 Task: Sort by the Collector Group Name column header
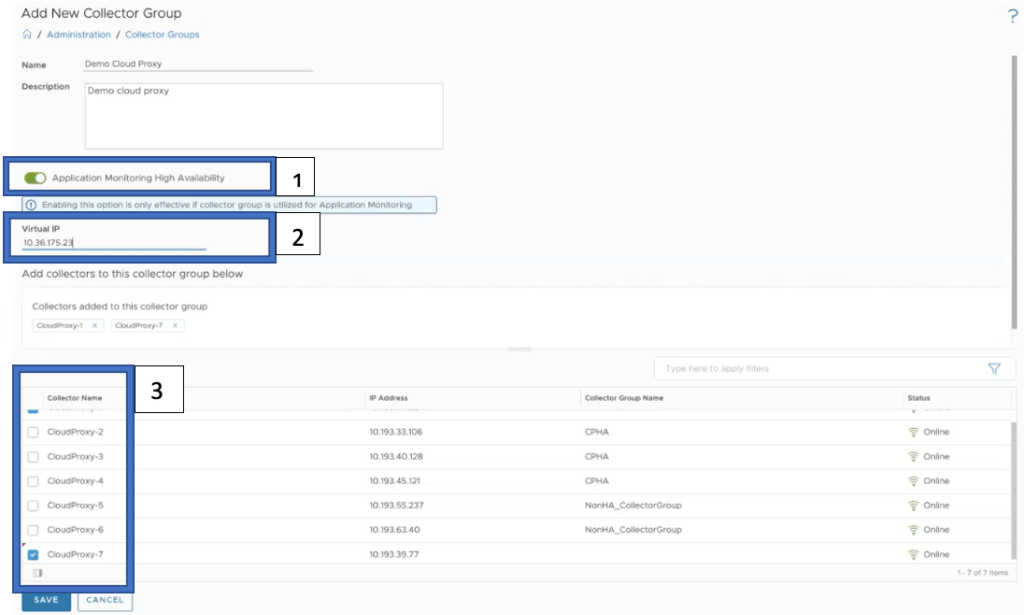pos(624,398)
